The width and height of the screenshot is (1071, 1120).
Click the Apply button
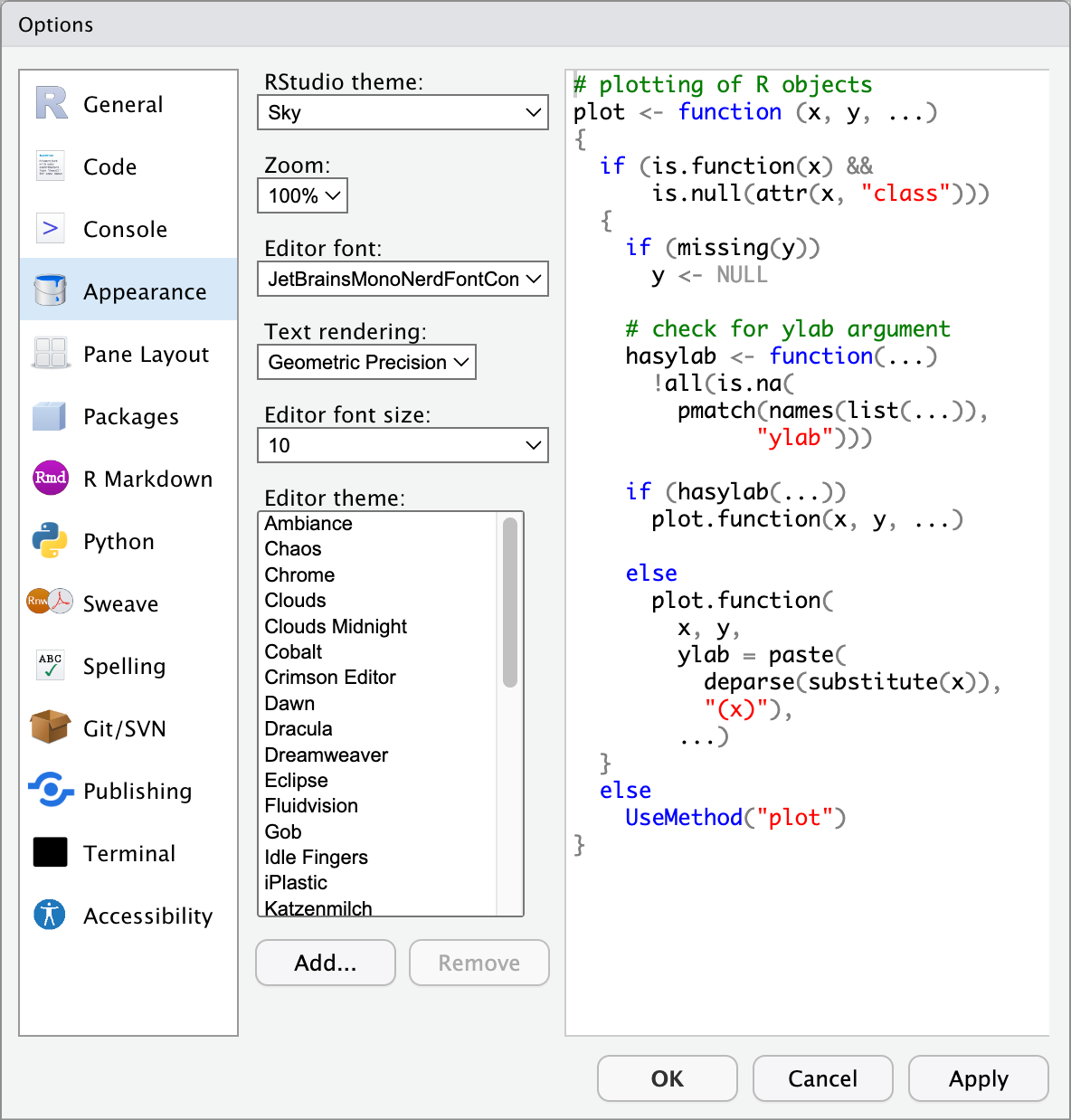(979, 1078)
